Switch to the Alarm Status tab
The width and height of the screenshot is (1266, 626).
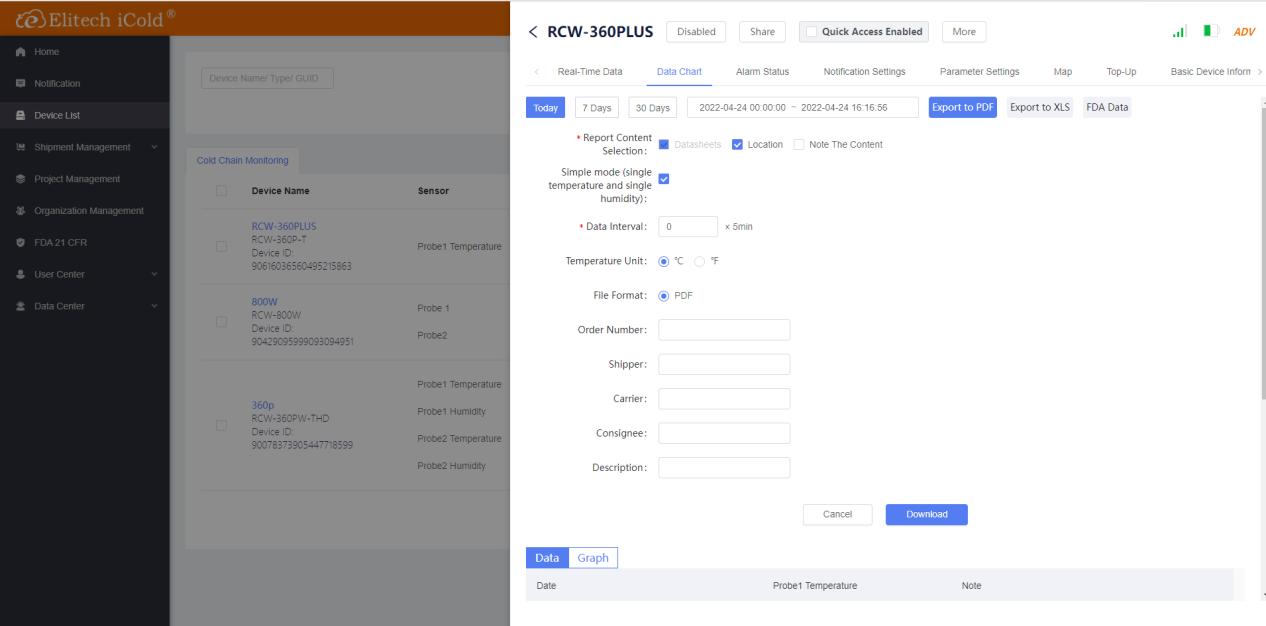point(762,71)
